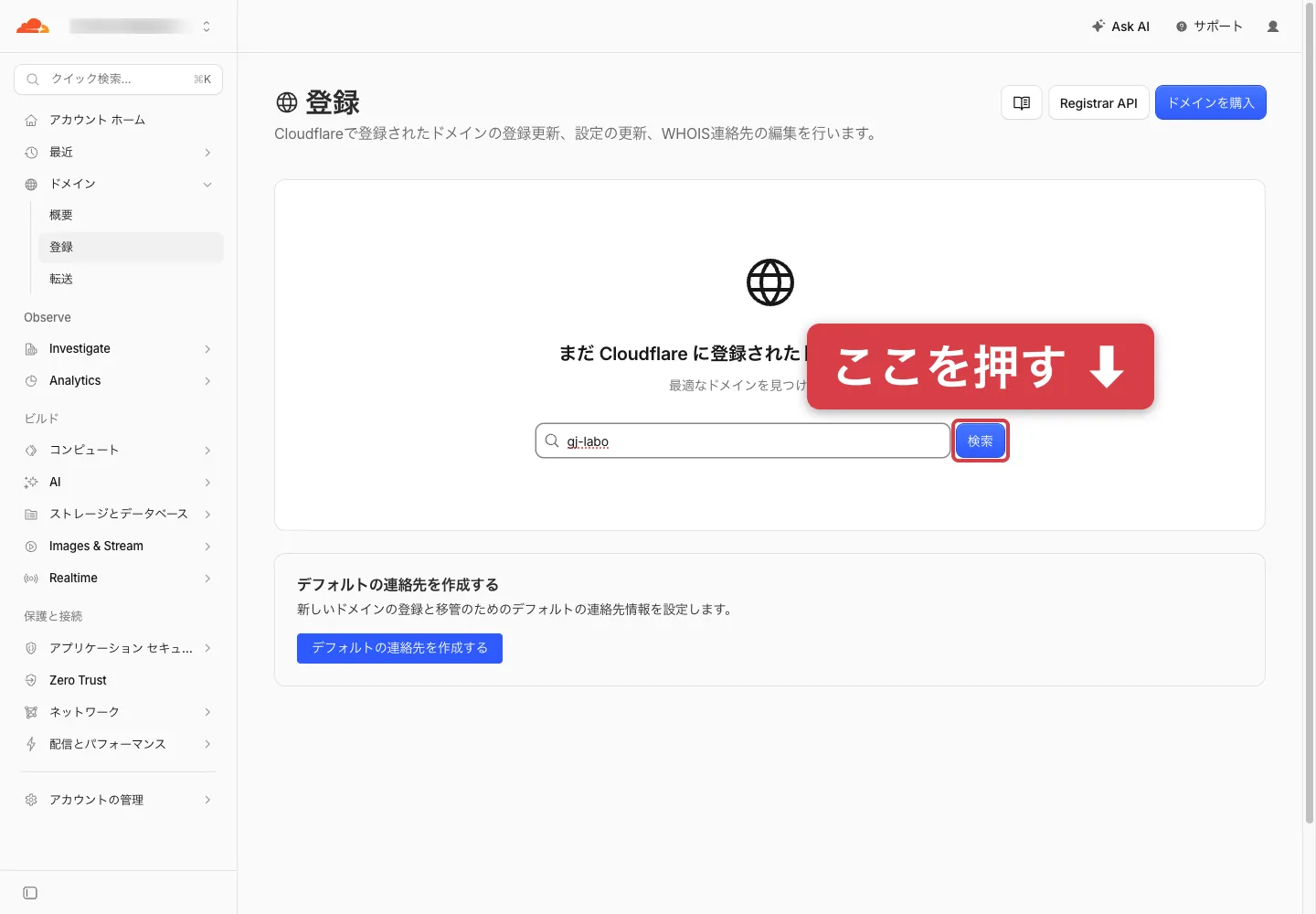Click the blue 検索 button
This screenshot has height=914, width=1316.
coord(981,441)
